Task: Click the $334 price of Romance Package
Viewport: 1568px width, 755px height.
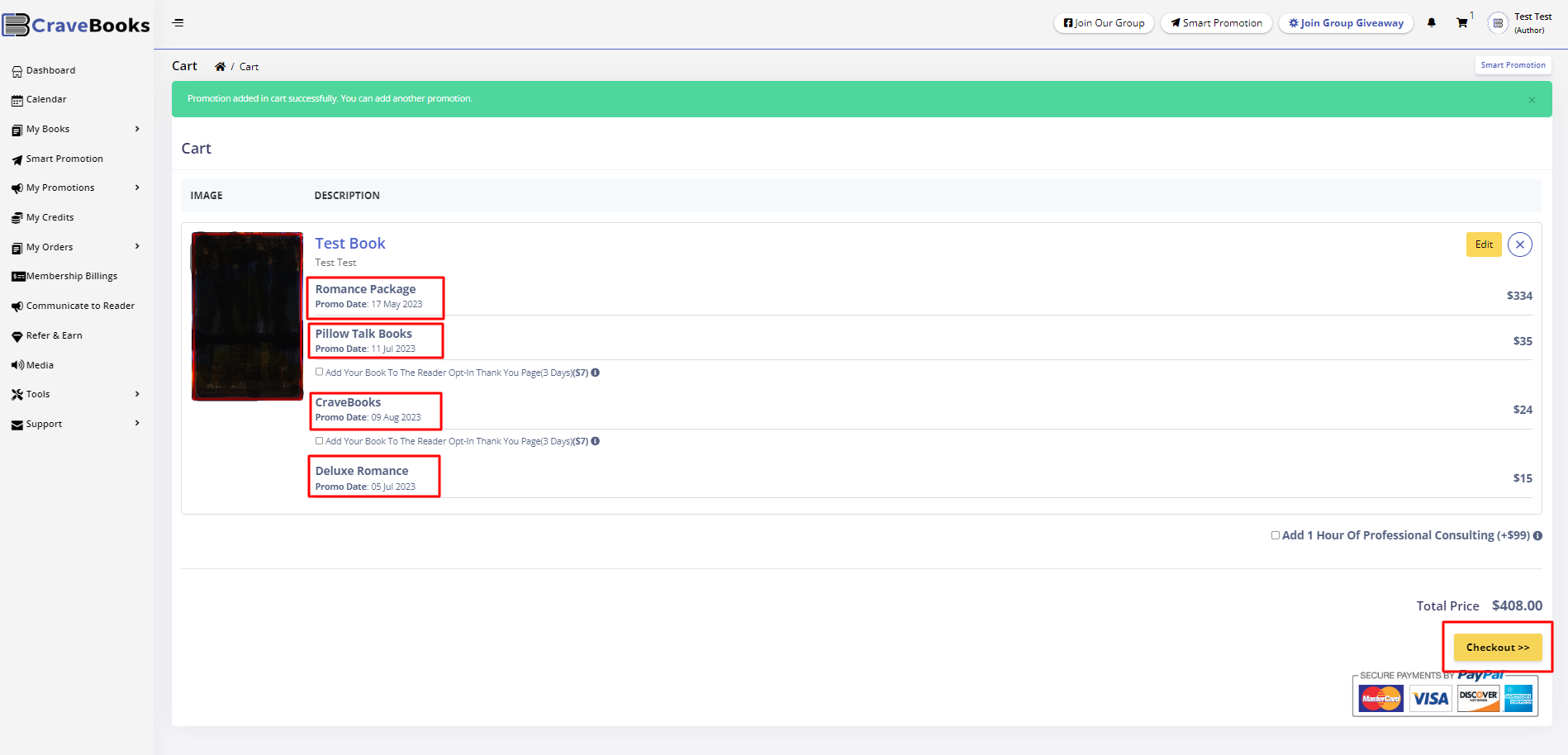Action: point(1519,296)
